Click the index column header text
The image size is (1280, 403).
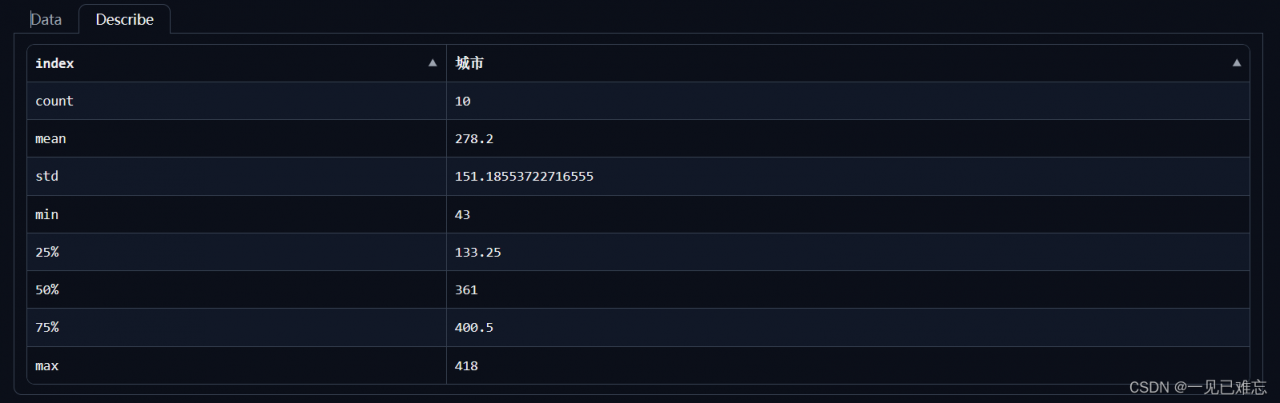point(55,63)
